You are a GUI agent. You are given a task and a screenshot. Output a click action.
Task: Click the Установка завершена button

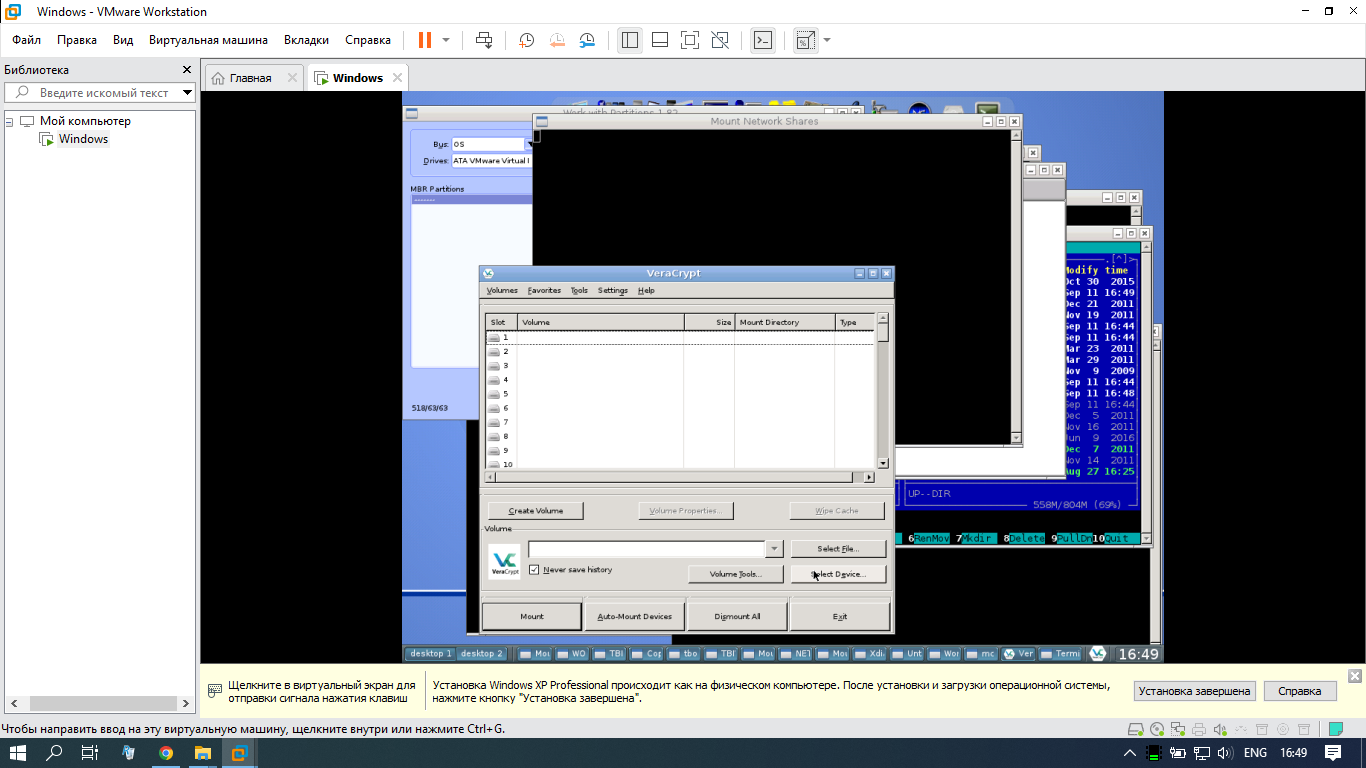tap(1194, 691)
